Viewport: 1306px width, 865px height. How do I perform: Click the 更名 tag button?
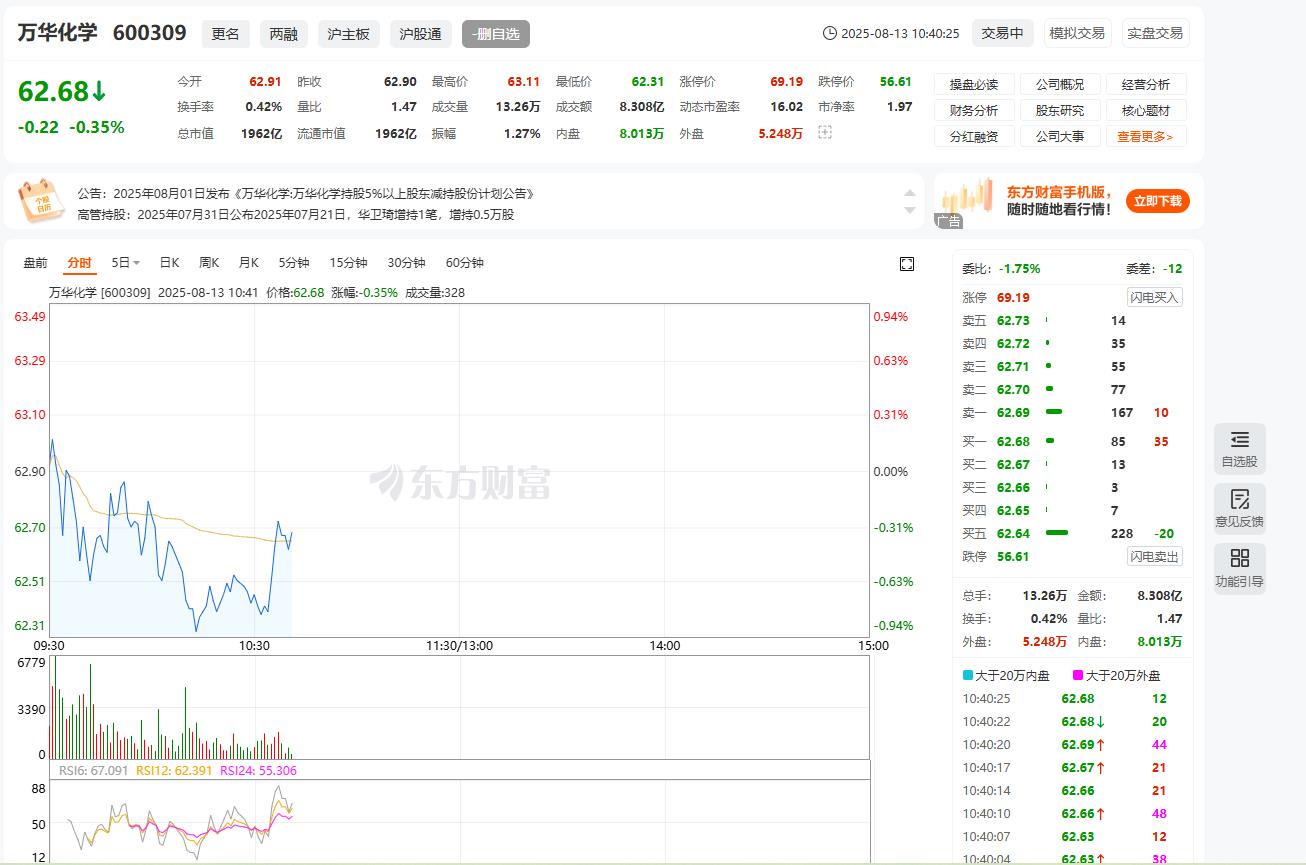225,34
